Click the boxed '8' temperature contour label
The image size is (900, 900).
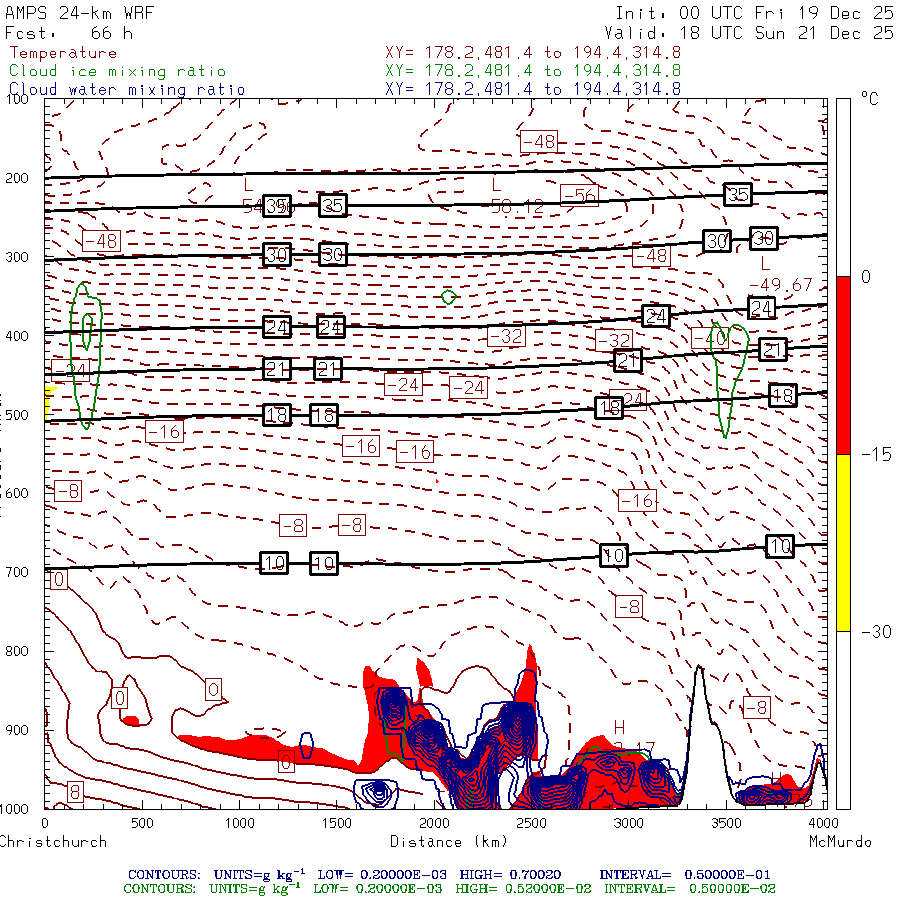(75, 792)
